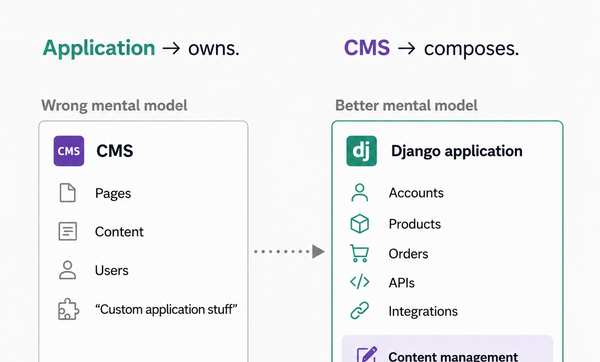Click the Accounts person icon
600x362 pixels.
[x=360, y=192]
